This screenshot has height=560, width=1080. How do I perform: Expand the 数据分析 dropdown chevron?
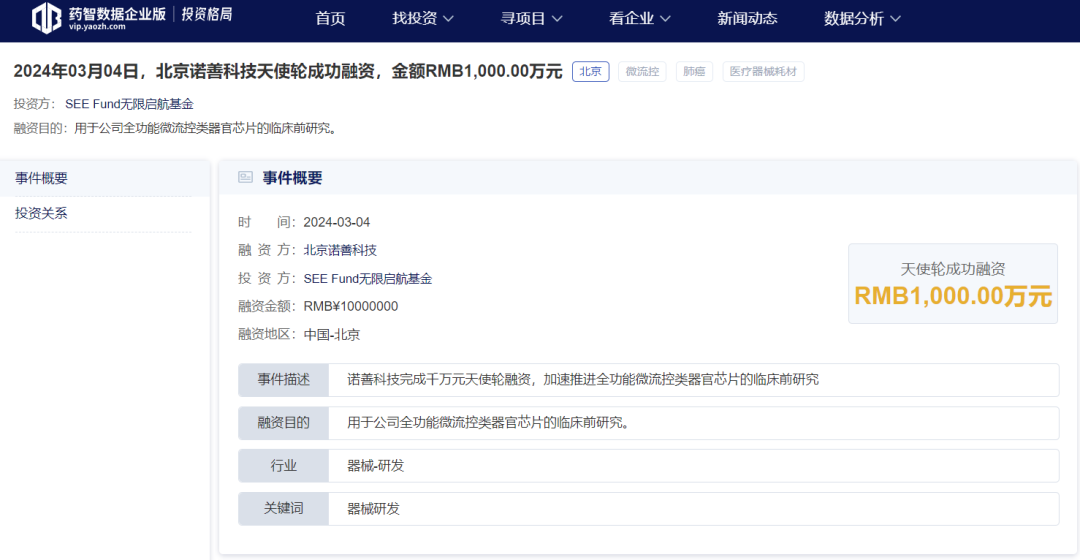click(x=895, y=19)
